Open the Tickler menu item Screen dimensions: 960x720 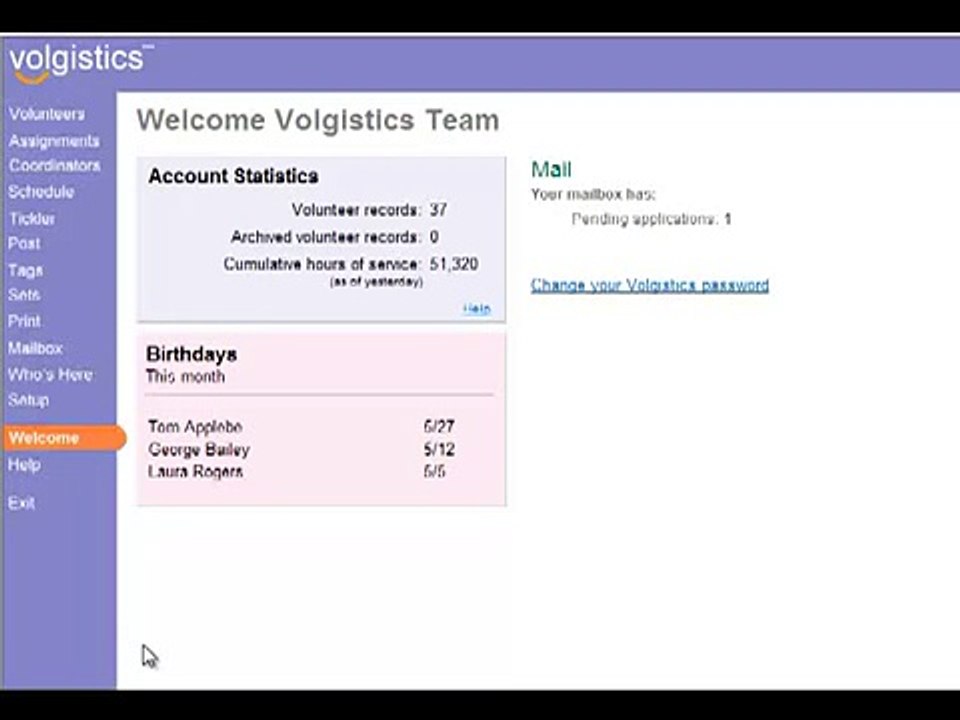(32, 219)
